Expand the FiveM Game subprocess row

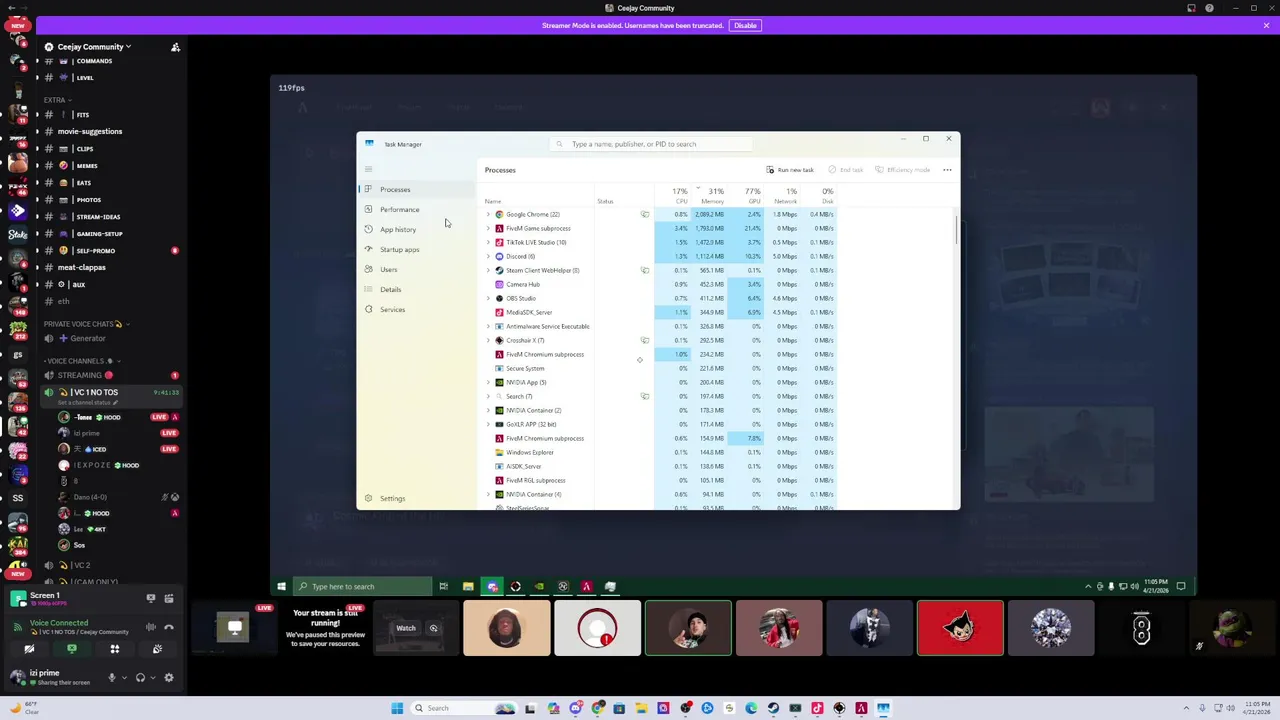tap(488, 228)
